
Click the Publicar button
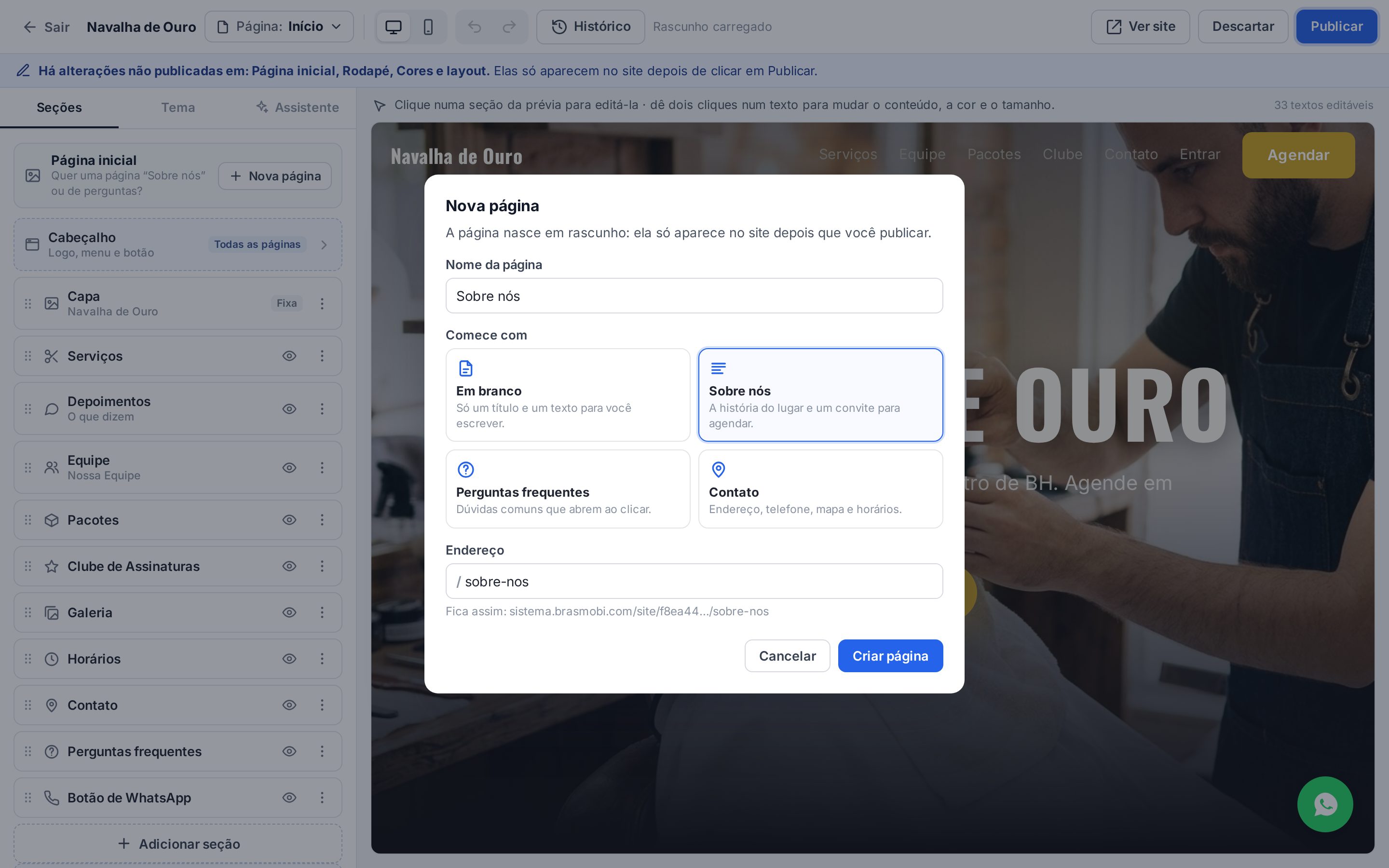pyautogui.click(x=1336, y=27)
